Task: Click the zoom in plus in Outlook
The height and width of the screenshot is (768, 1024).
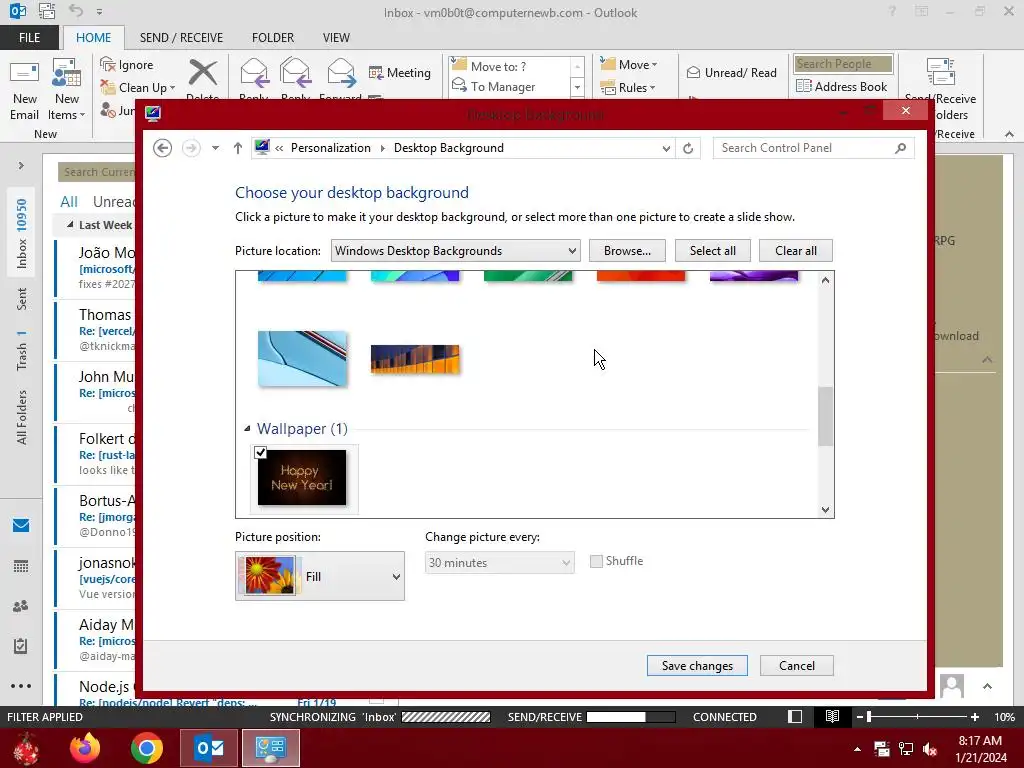Action: (x=975, y=716)
